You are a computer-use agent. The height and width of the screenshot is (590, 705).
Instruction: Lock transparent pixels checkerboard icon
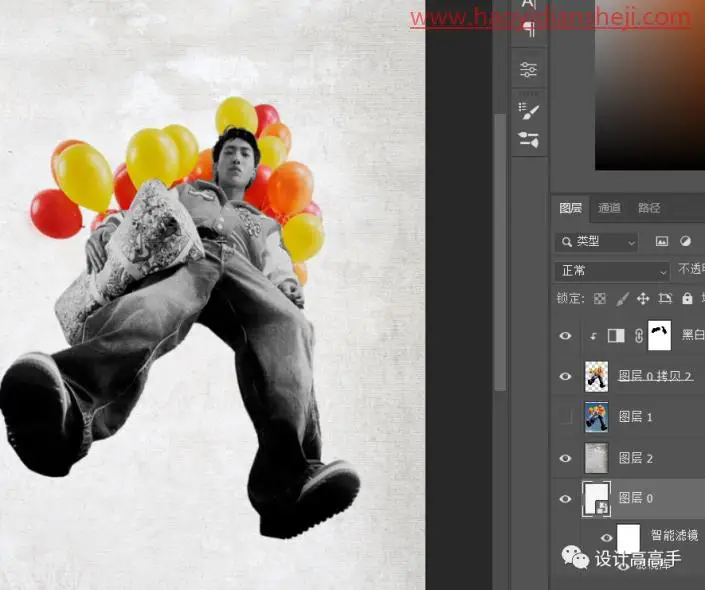point(600,299)
